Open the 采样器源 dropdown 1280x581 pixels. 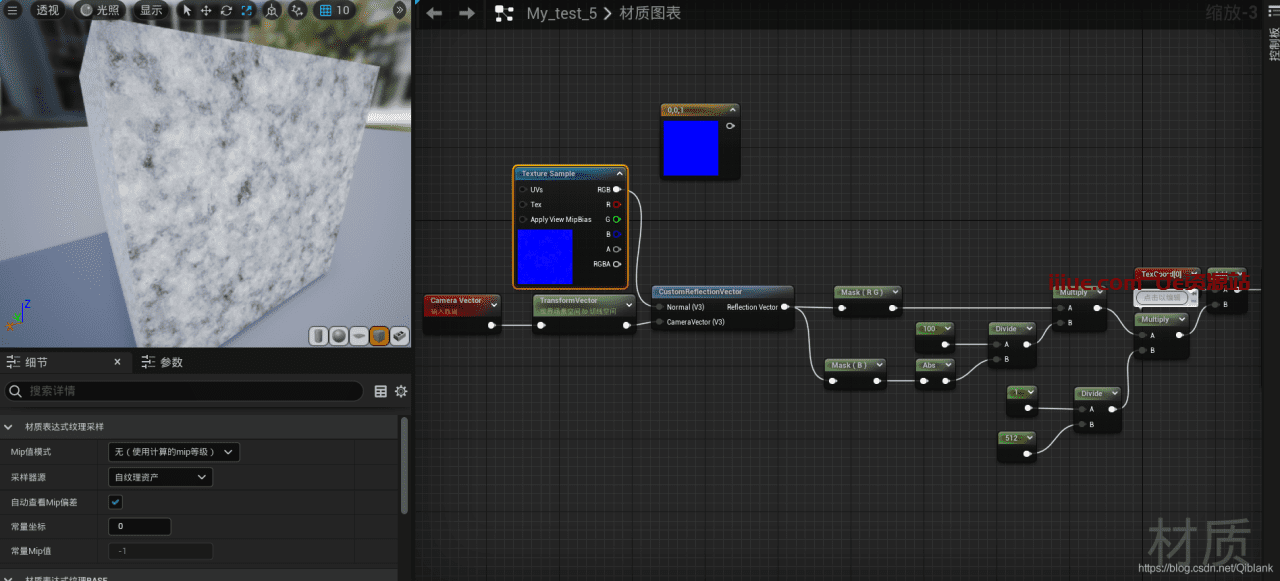pos(160,477)
